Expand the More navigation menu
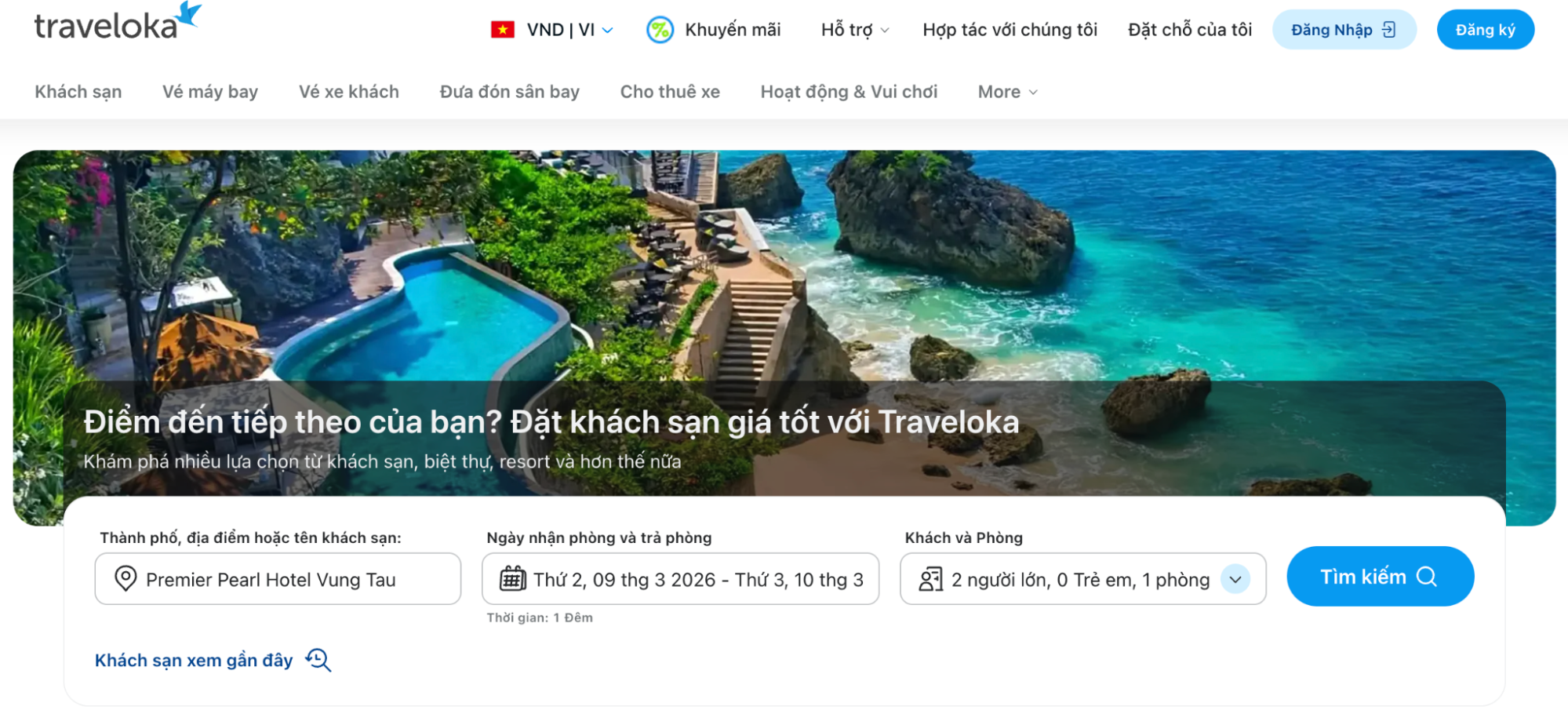 1008,92
